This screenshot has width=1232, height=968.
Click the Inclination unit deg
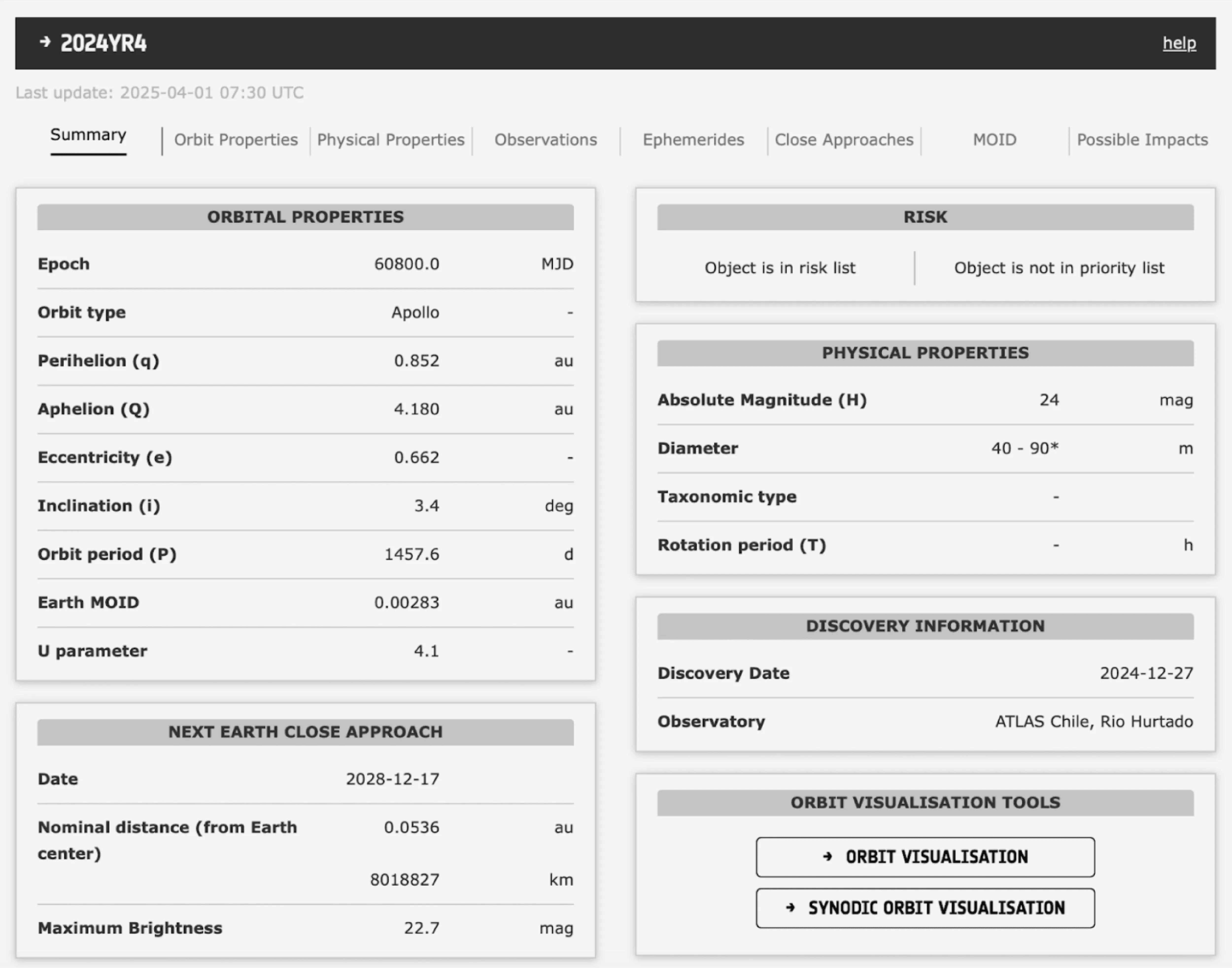559,506
